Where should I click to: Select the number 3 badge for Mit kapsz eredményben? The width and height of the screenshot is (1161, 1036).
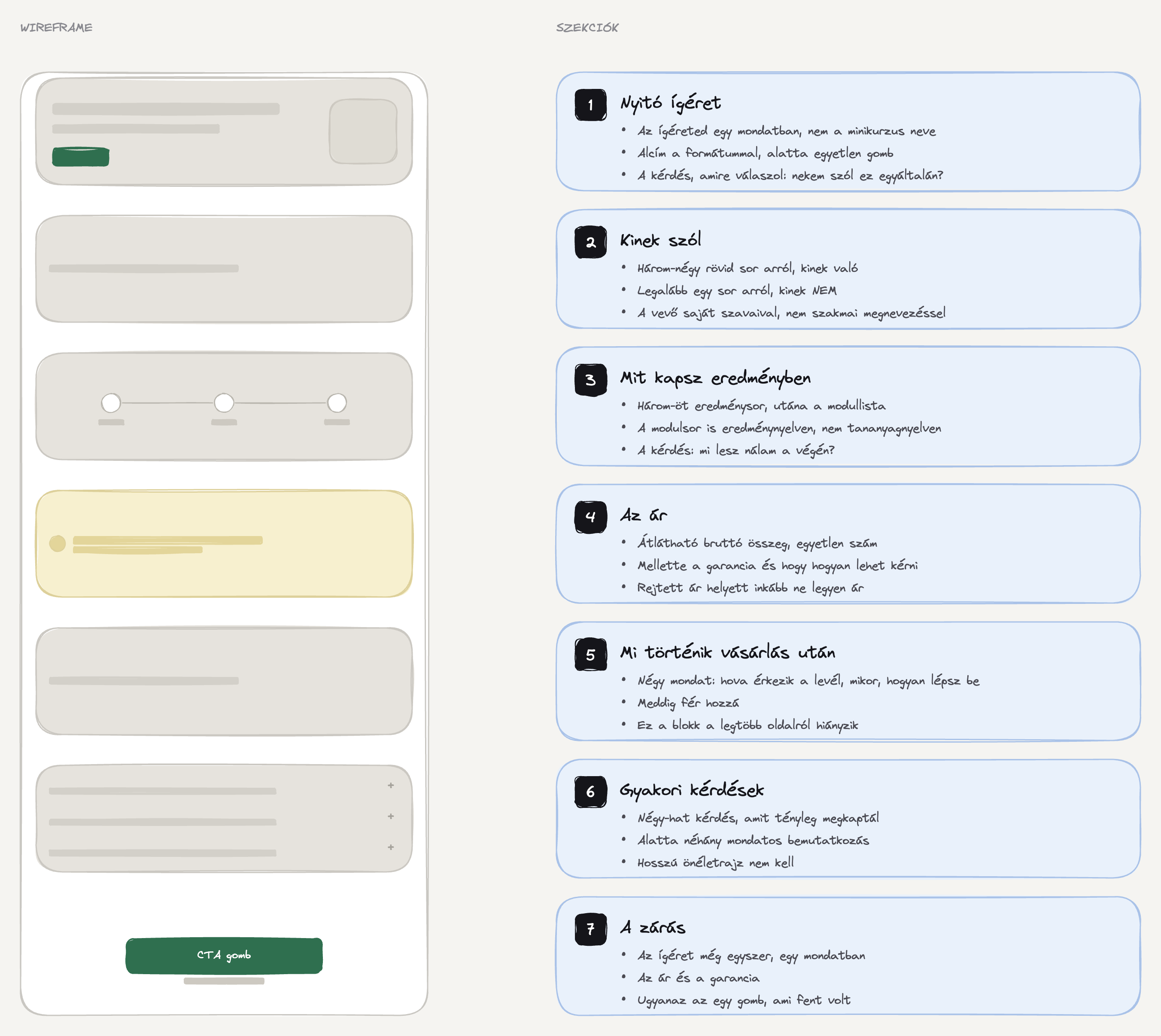coord(590,380)
